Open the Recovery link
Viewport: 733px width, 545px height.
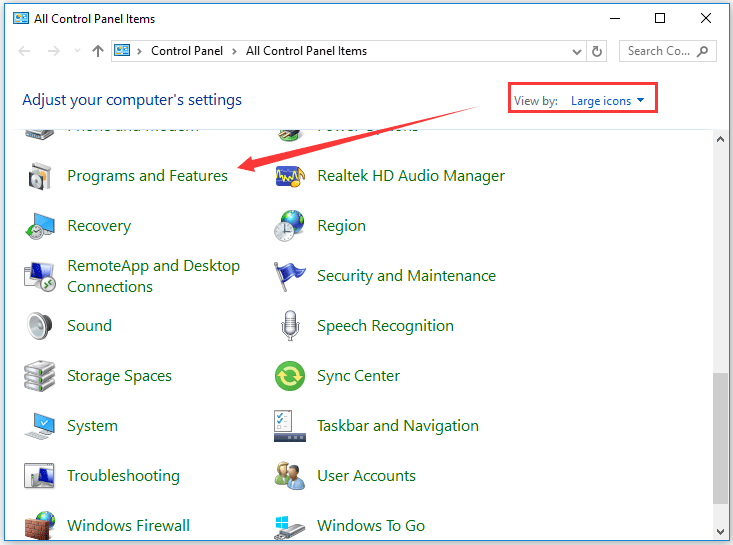(99, 226)
